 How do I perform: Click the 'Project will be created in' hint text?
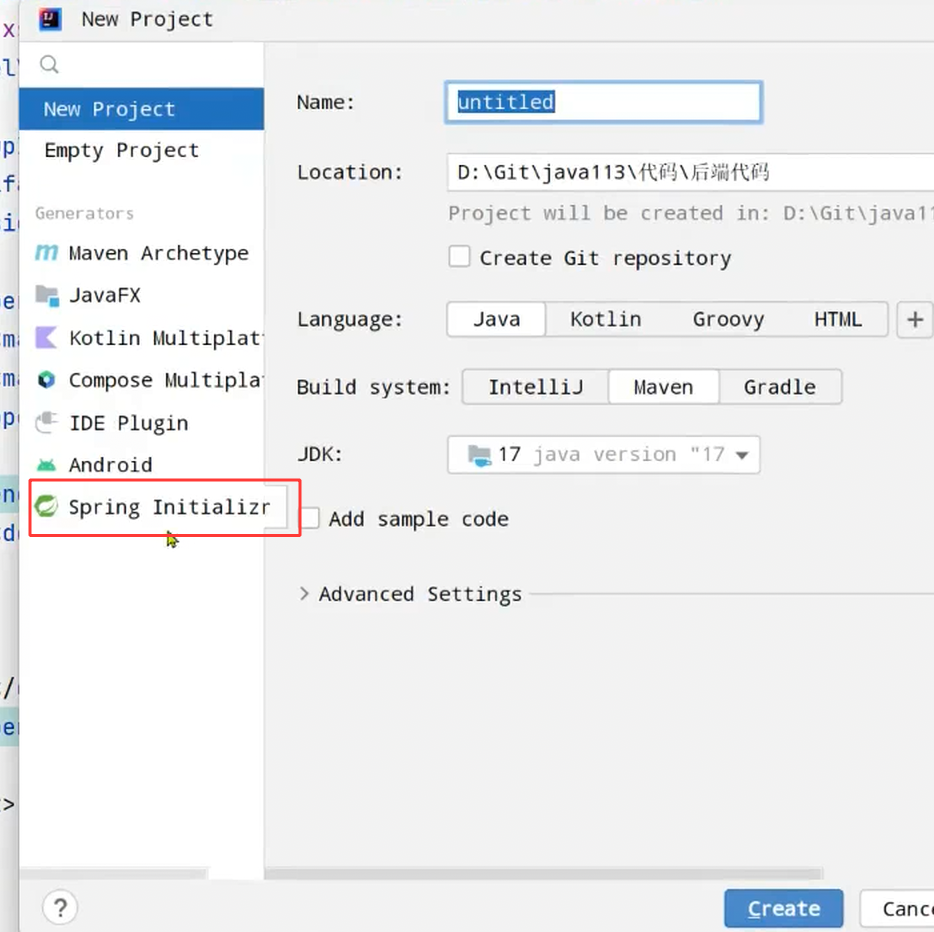point(690,213)
